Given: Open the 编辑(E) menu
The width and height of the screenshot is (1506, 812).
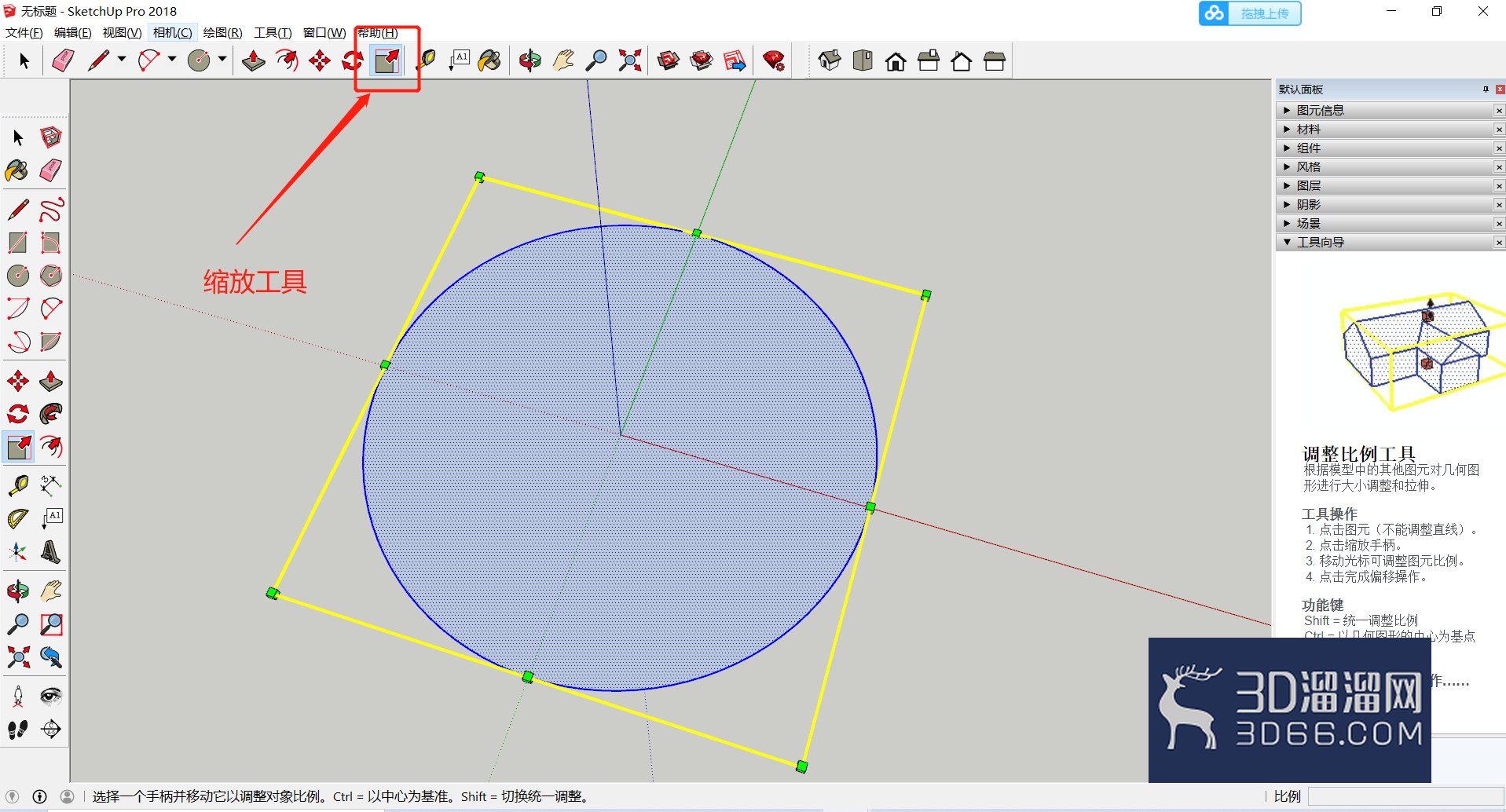Looking at the screenshot, I should pyautogui.click(x=72, y=32).
